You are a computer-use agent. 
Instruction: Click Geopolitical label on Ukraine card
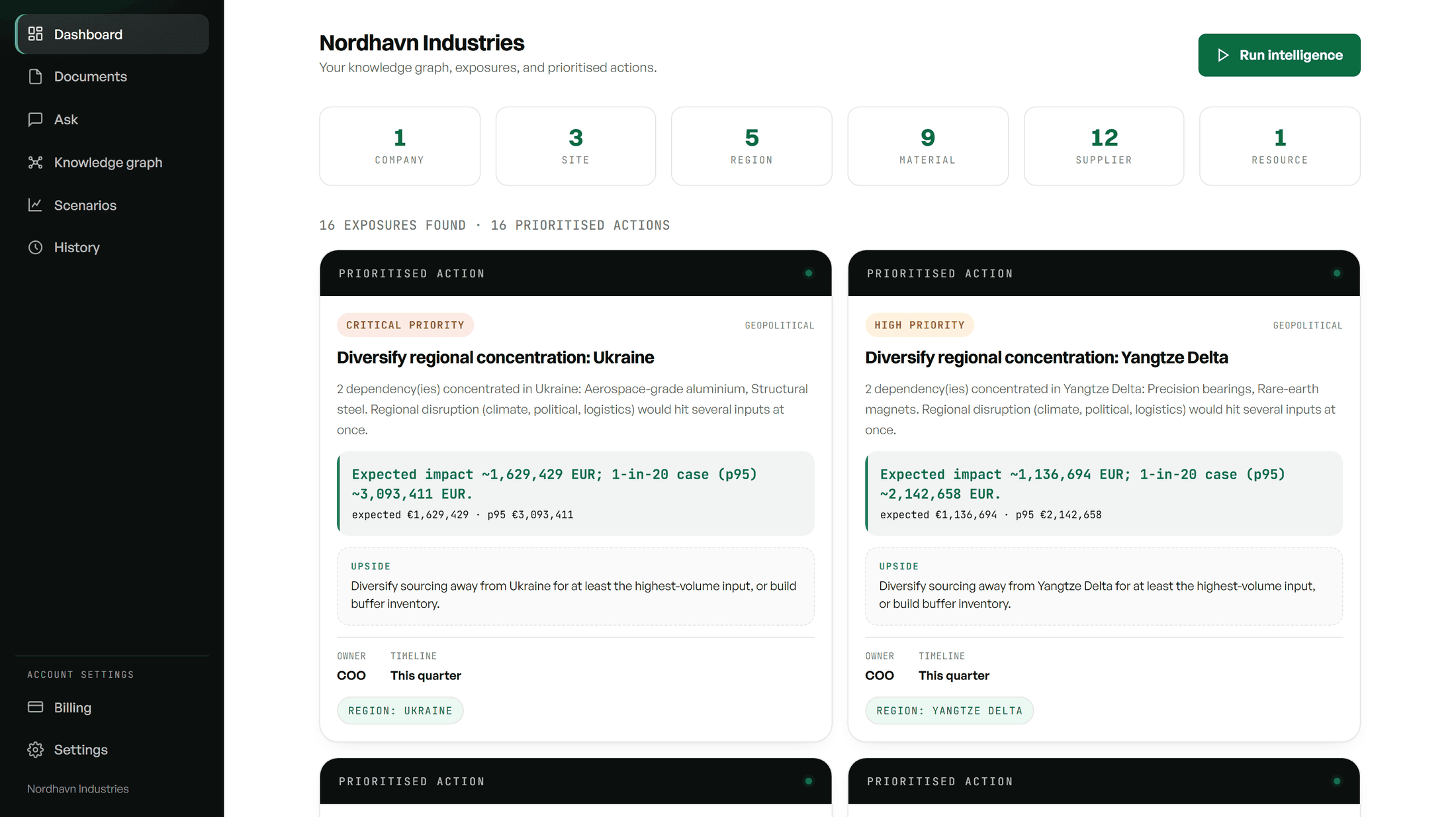click(780, 325)
